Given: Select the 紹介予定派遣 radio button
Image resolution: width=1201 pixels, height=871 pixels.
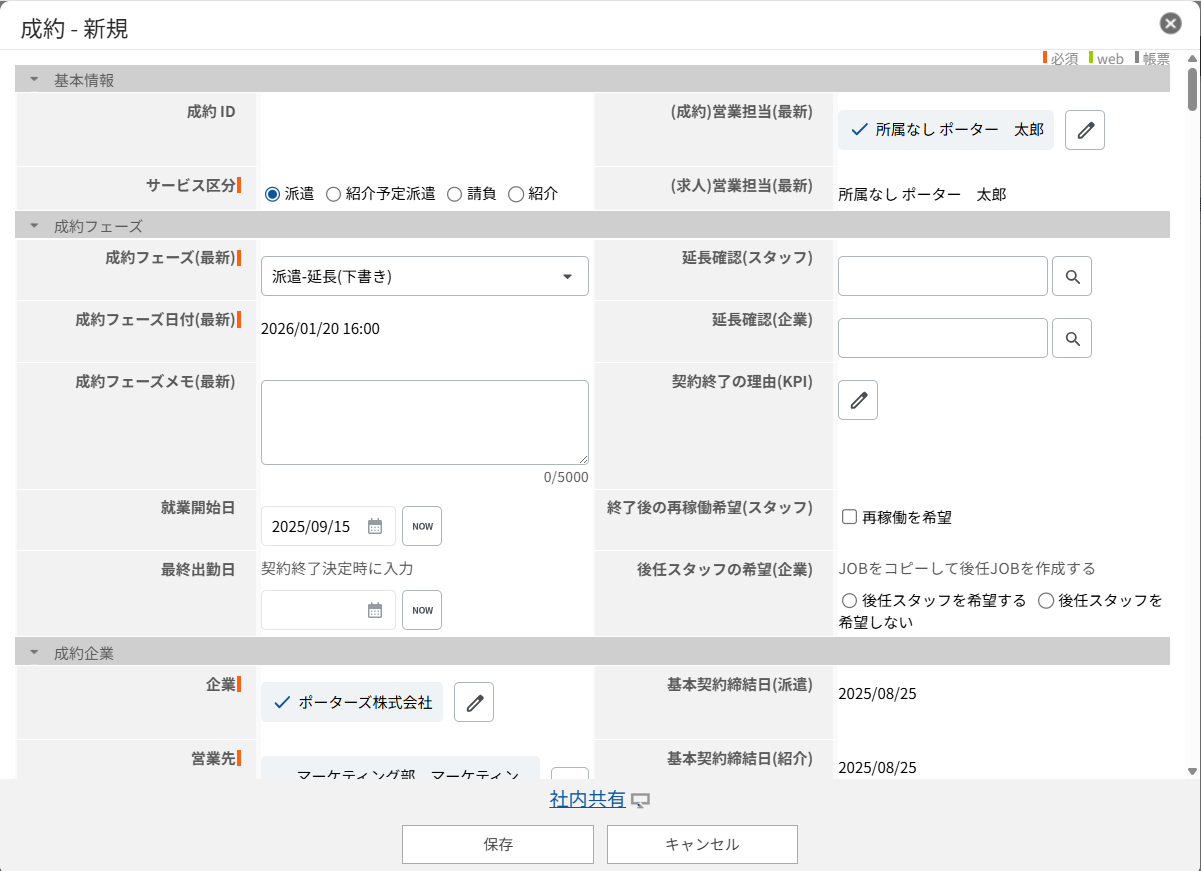Looking at the screenshot, I should tap(334, 194).
